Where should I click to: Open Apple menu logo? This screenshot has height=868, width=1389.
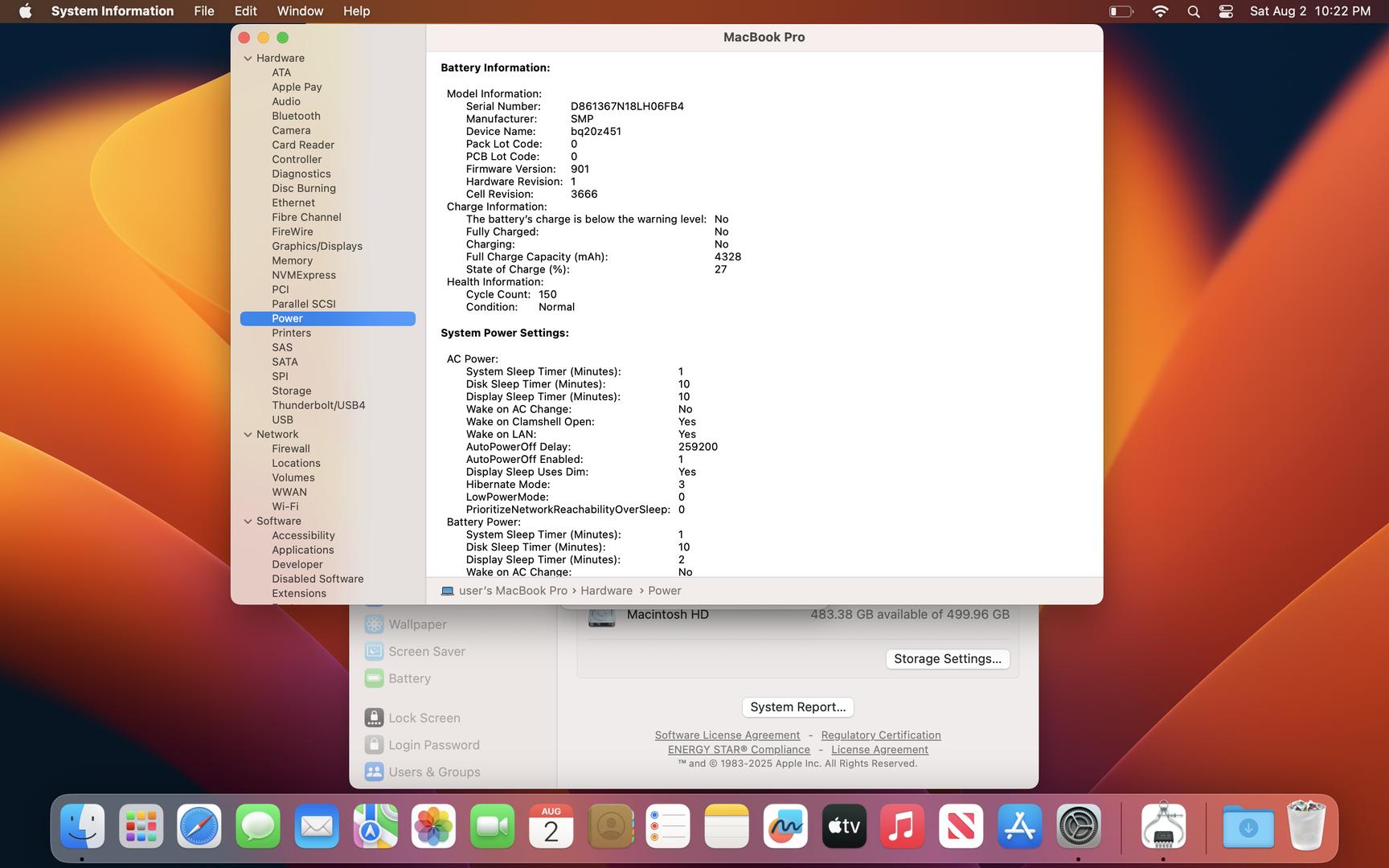(26, 11)
